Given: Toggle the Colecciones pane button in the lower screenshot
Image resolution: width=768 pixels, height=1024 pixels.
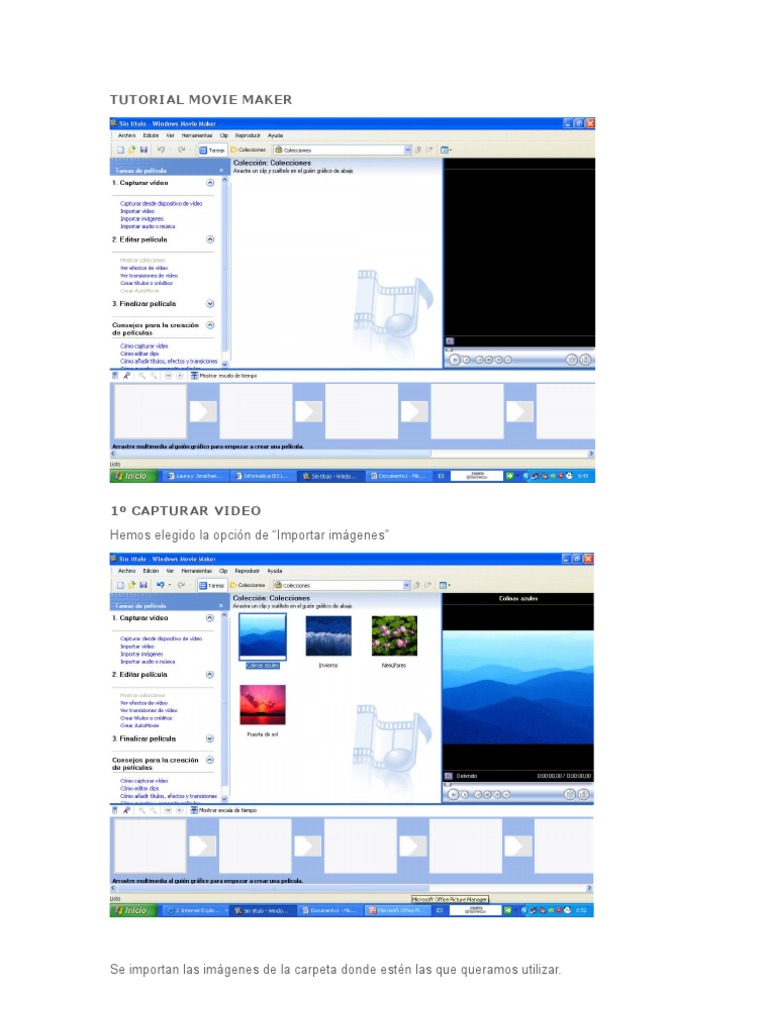Looking at the screenshot, I should coord(248,585).
